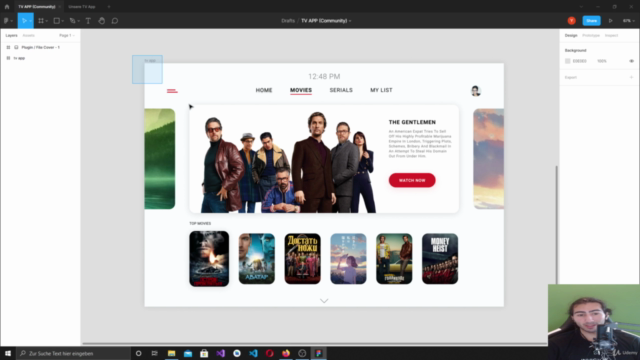Open the Pen tool dropdown arrow

[x=78, y=21]
